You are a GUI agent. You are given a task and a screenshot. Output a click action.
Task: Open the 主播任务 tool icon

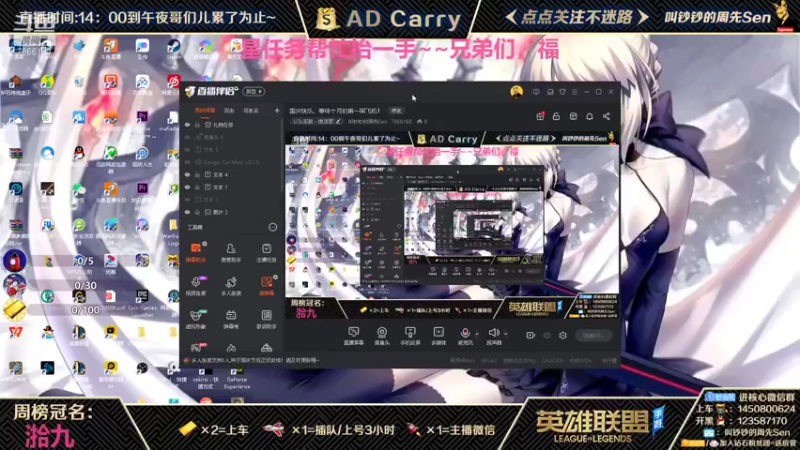266,252
